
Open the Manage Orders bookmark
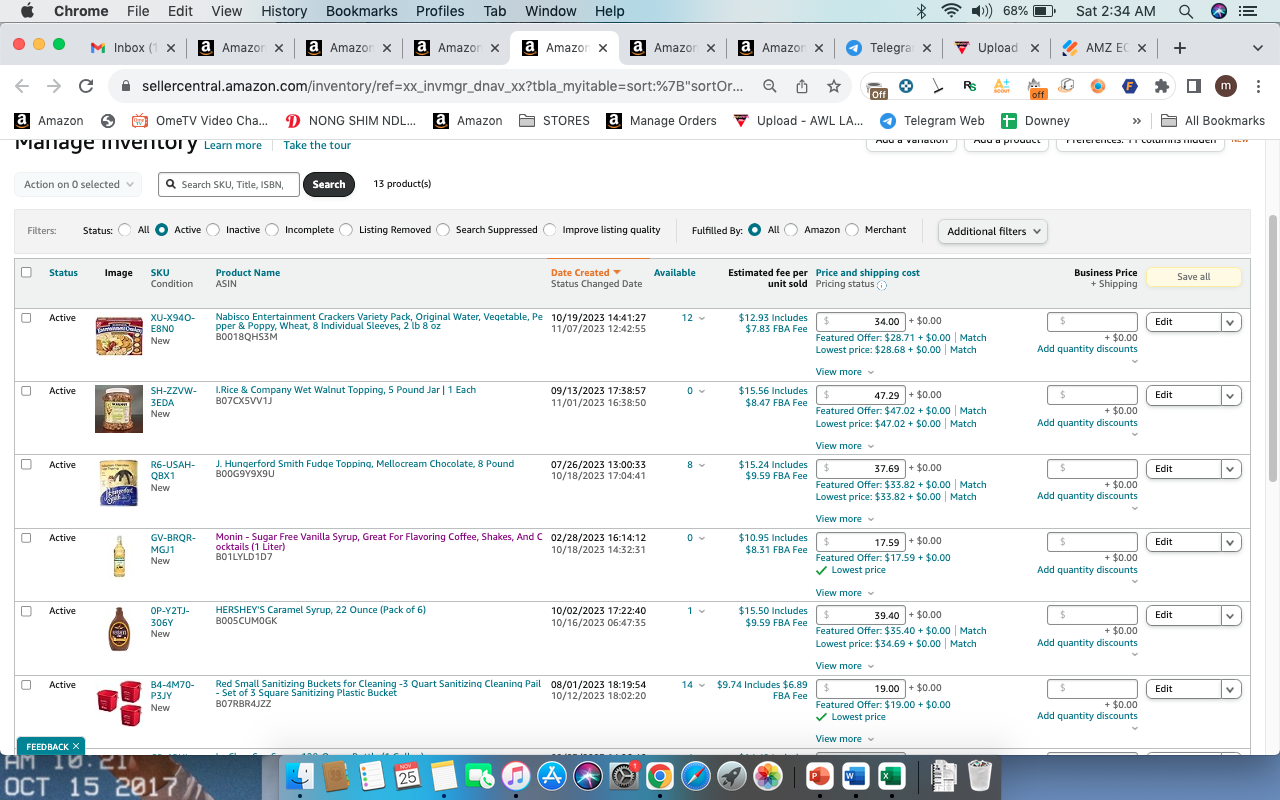click(x=661, y=121)
